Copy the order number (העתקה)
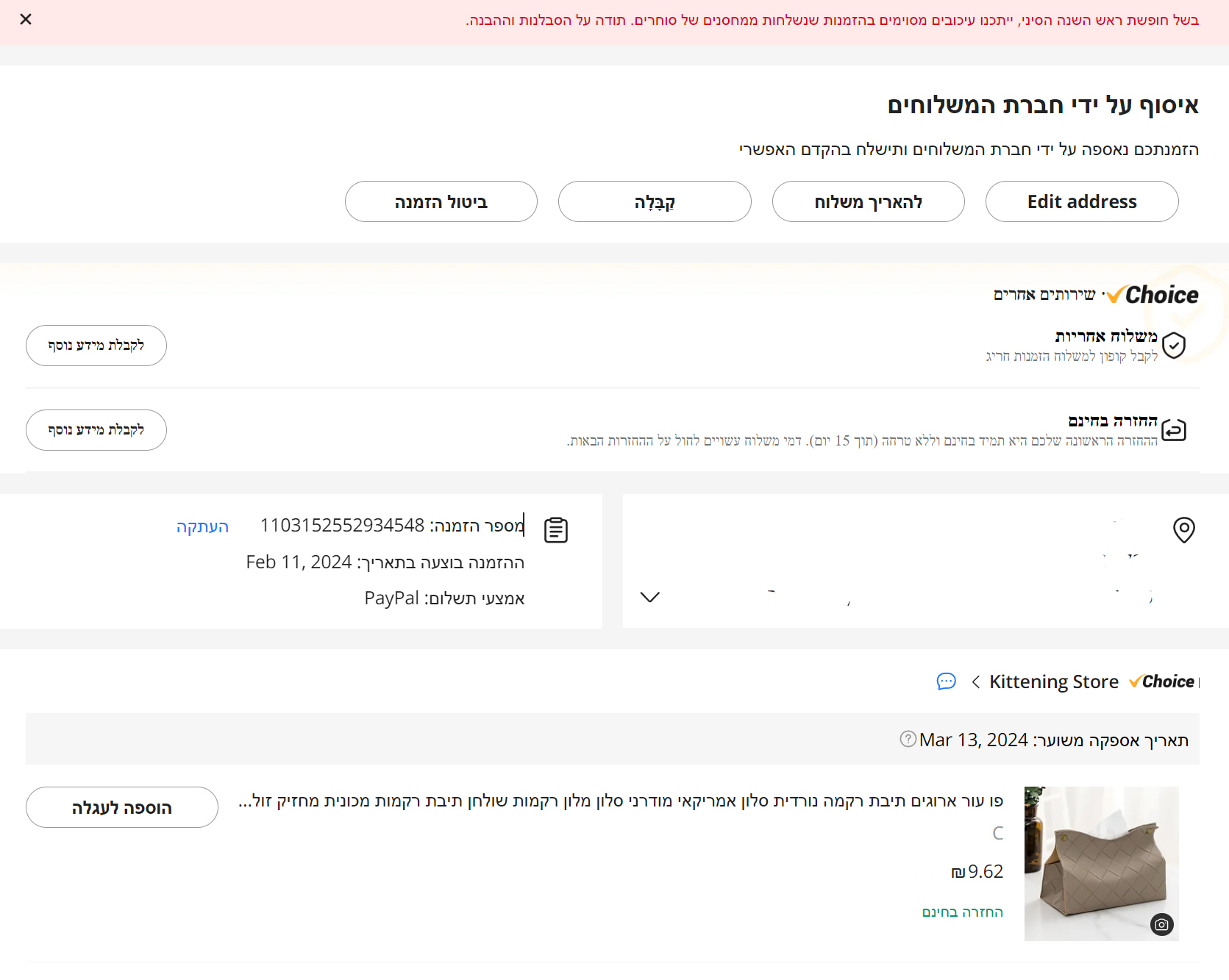The width and height of the screenshot is (1229, 980). [202, 526]
